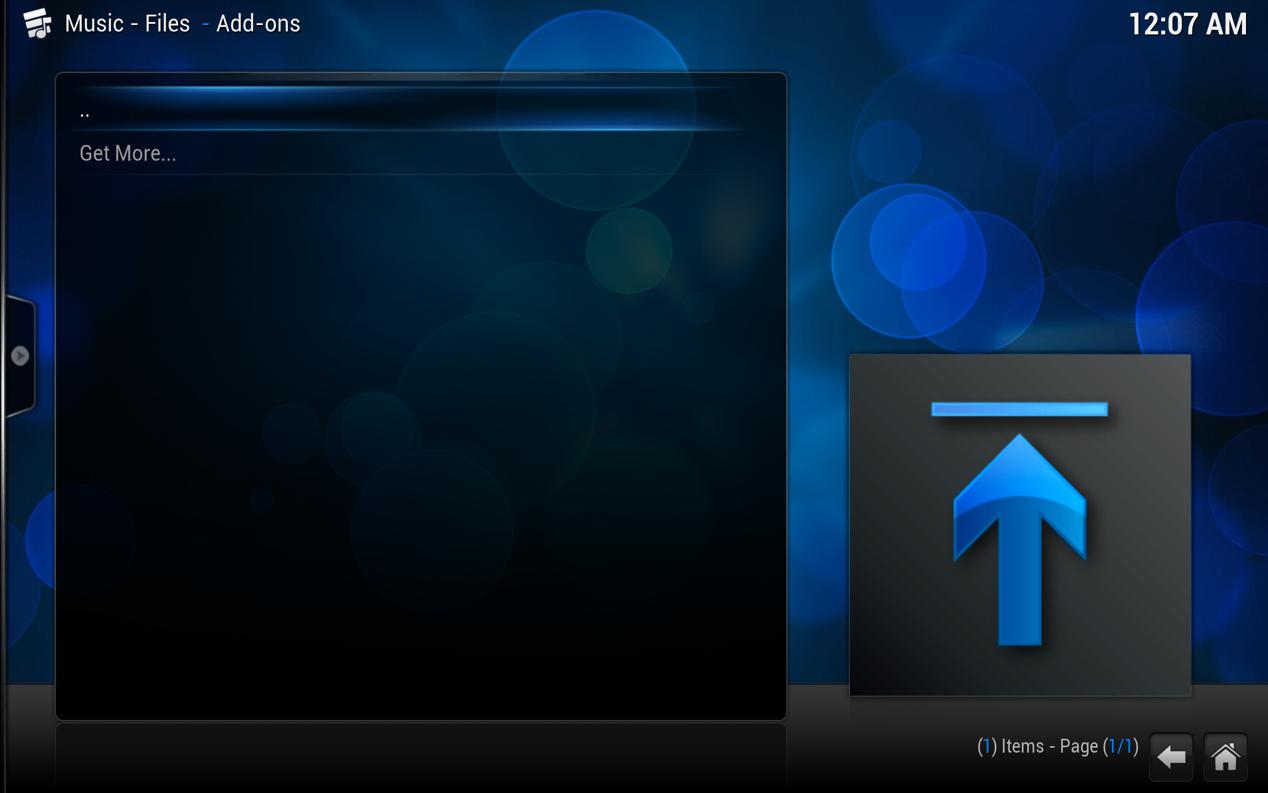This screenshot has width=1268, height=793.
Task: Click the empty file list panel area
Action: 420,430
